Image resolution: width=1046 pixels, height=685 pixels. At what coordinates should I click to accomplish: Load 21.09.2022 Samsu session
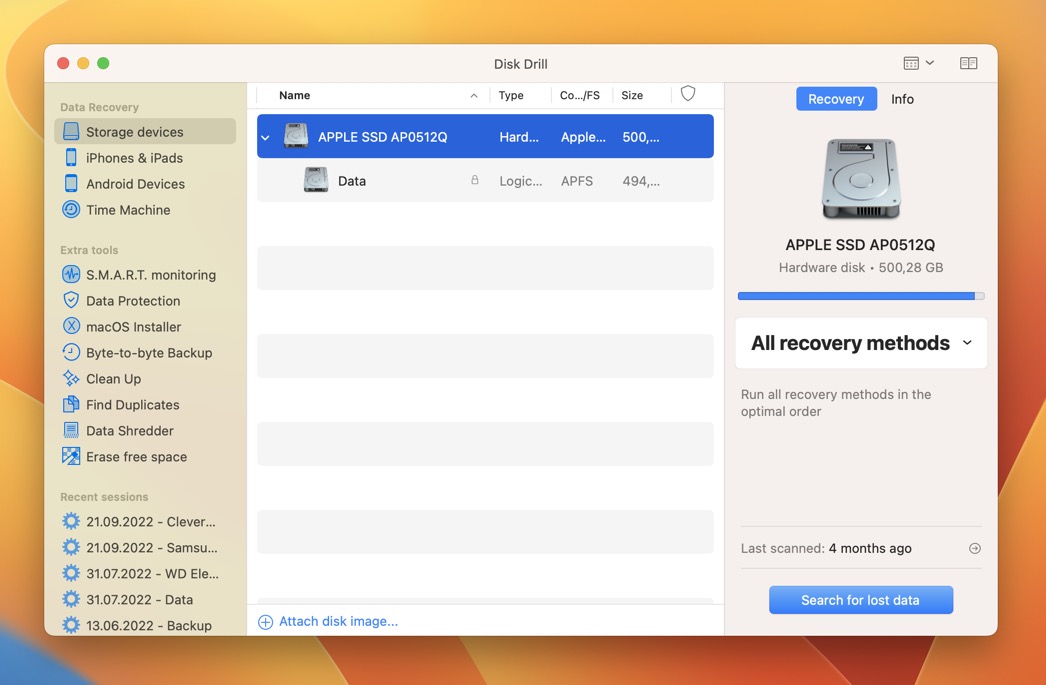(x=151, y=548)
